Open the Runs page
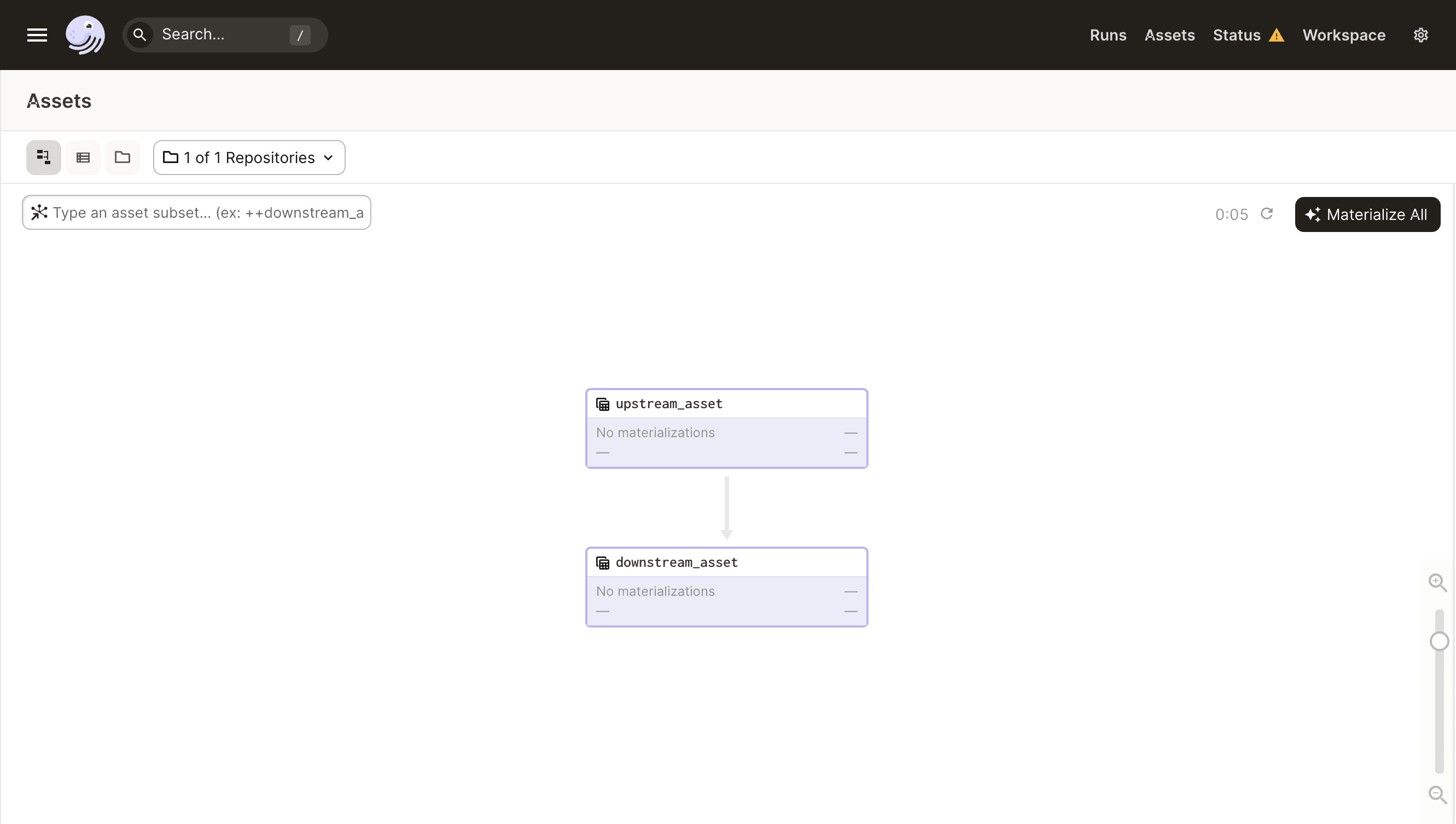Viewport: 1456px width, 824px height. pos(1108,35)
